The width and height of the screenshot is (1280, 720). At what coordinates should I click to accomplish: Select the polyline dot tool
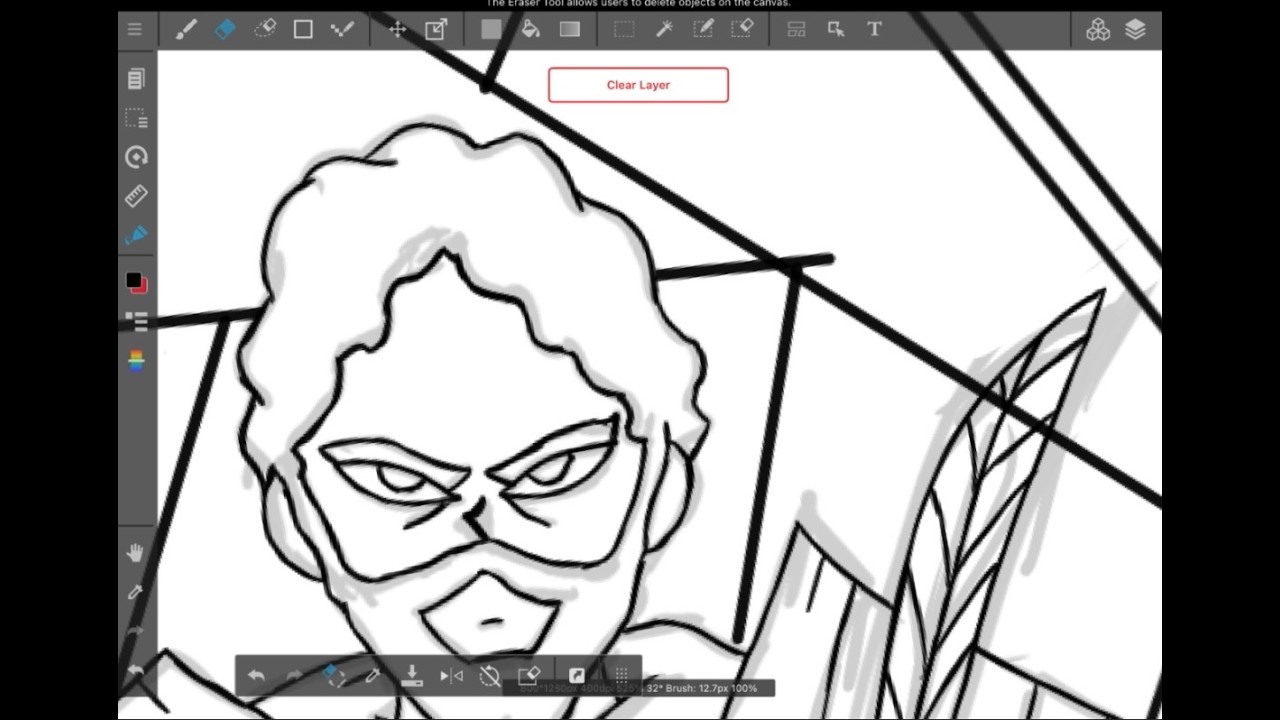pos(342,29)
